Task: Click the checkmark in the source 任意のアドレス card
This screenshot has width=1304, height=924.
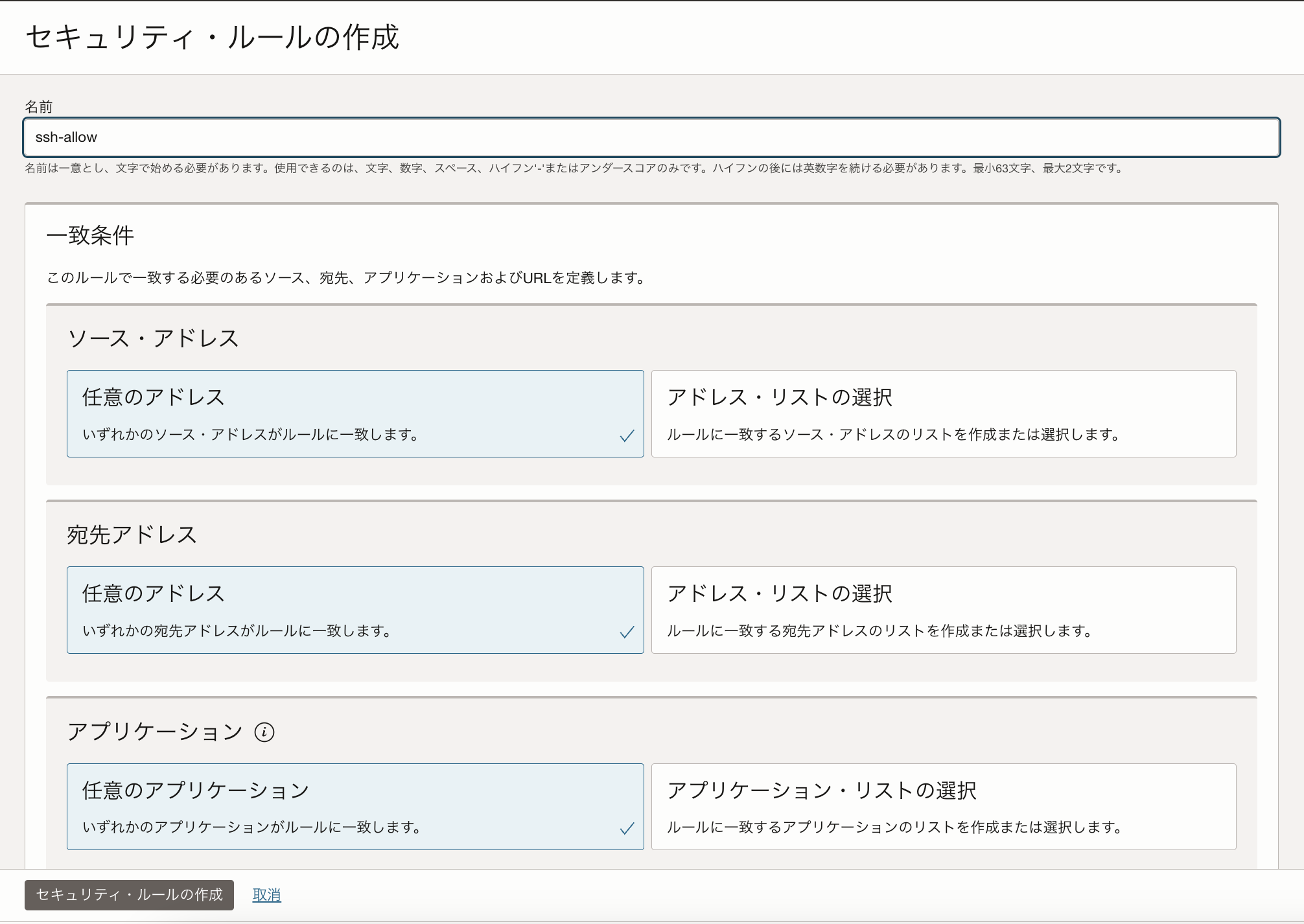Action: tap(626, 436)
